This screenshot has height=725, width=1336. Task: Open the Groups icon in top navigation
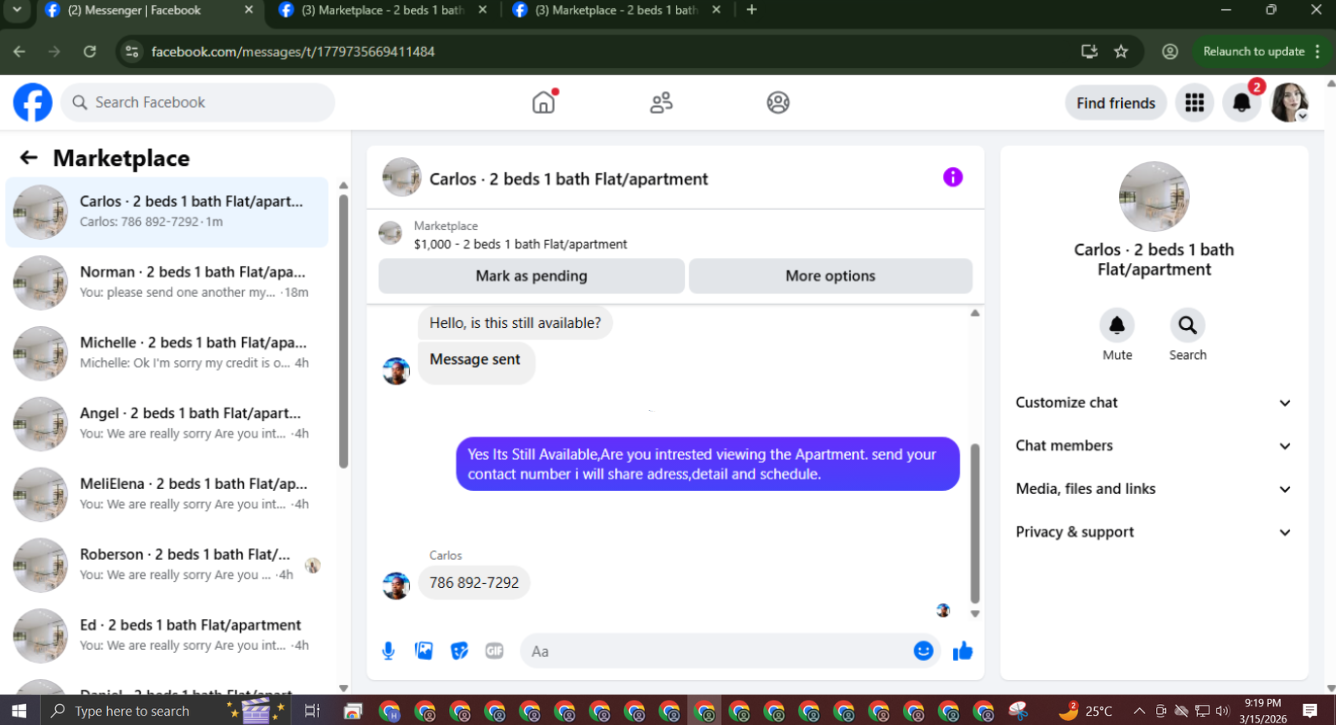pos(778,102)
